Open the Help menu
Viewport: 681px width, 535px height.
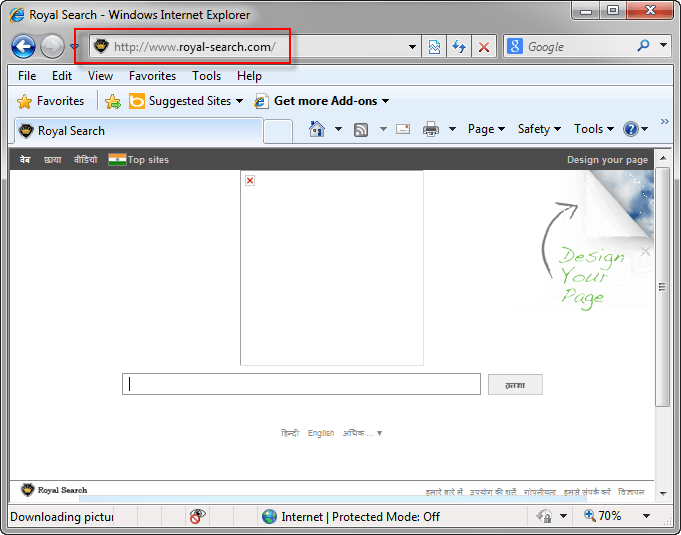pyautogui.click(x=249, y=76)
